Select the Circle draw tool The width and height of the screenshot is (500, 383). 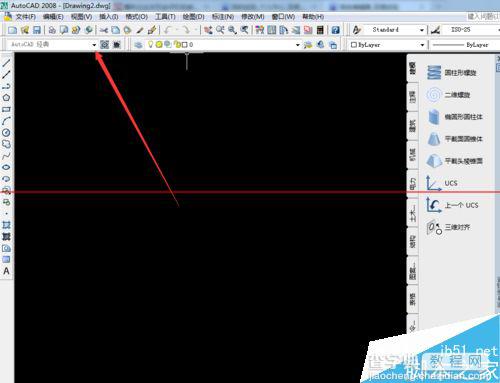coord(6,133)
